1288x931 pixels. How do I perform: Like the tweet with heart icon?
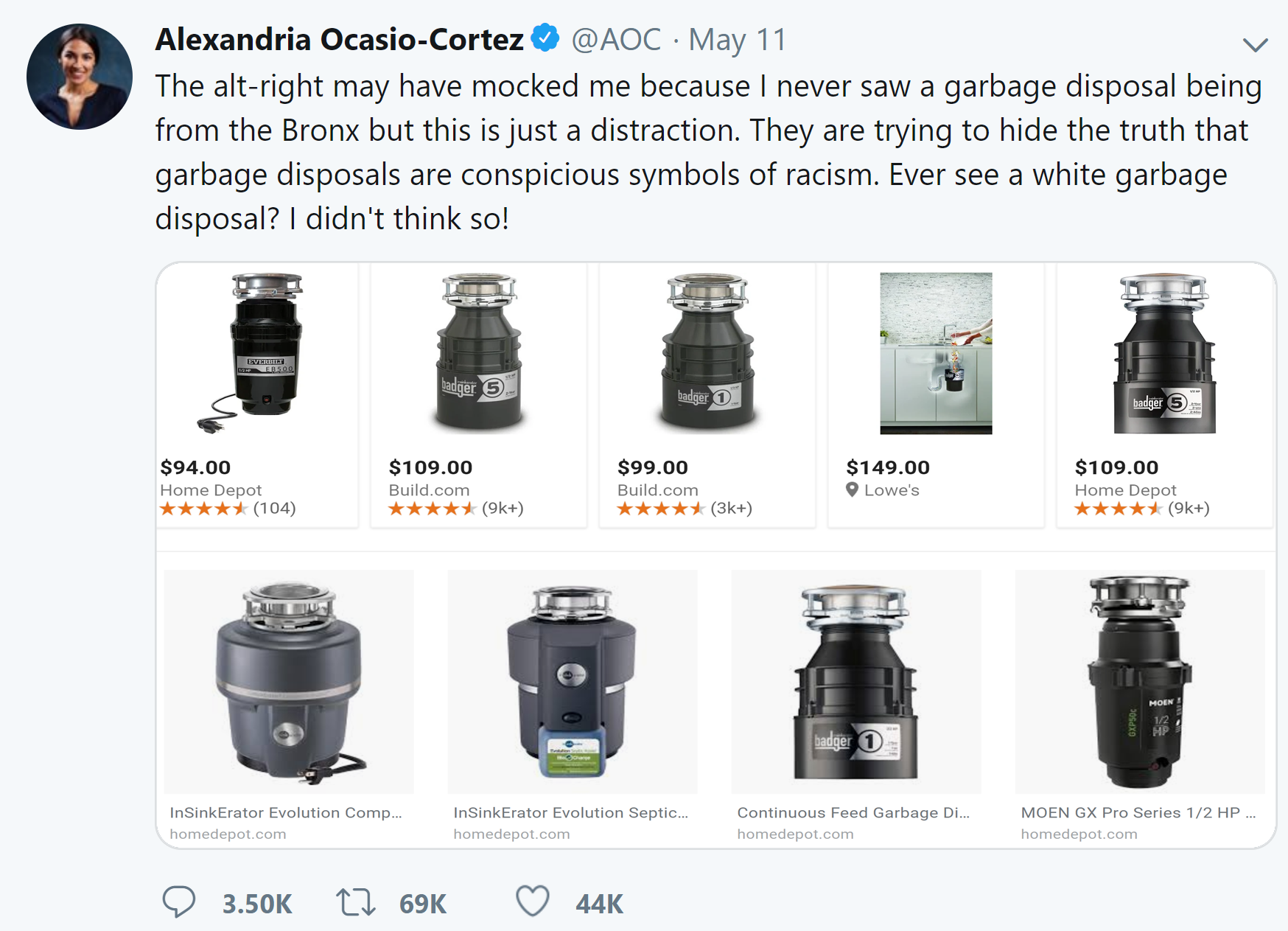[532, 901]
